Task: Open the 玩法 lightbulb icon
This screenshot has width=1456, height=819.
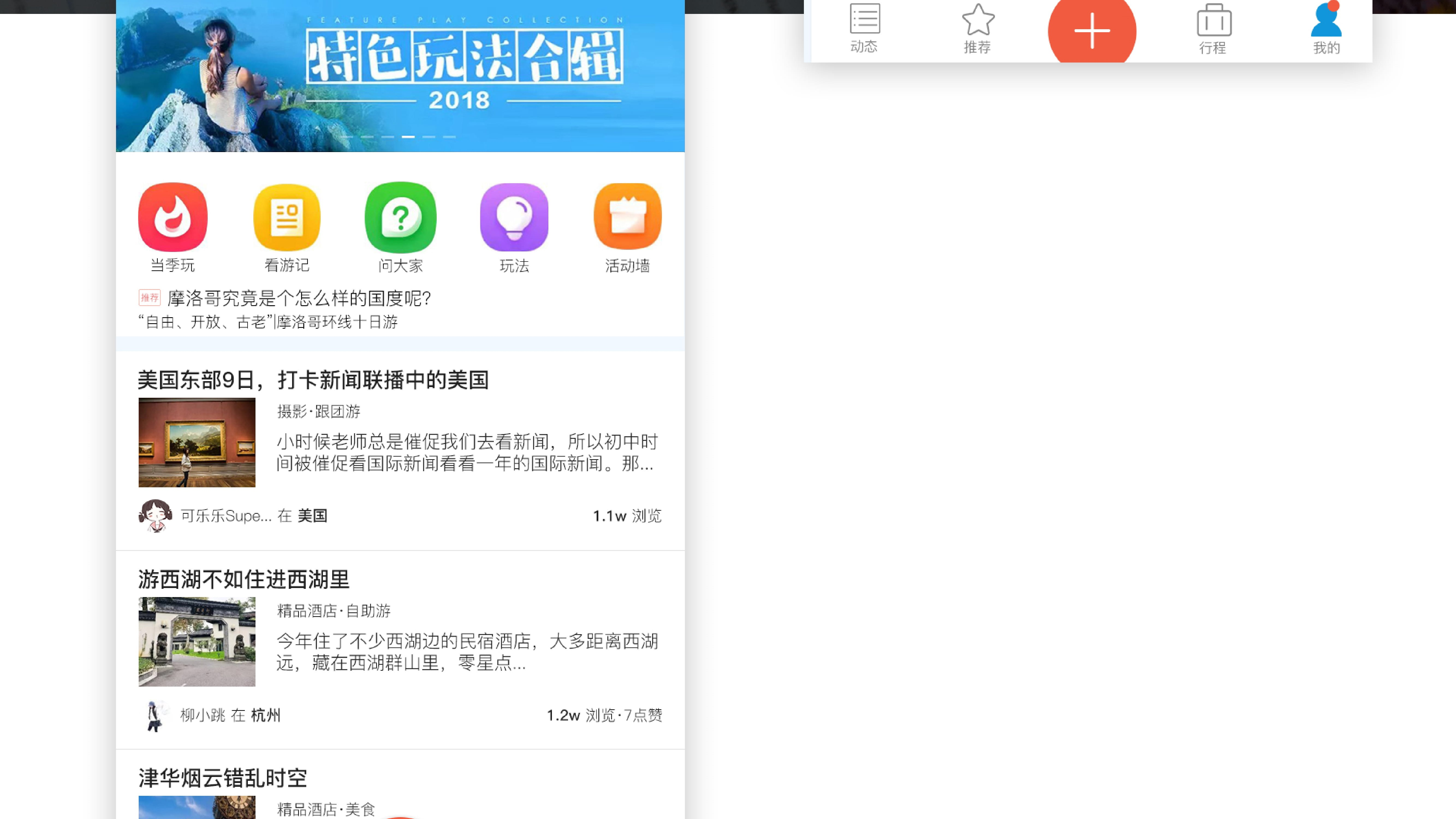Action: click(x=514, y=217)
